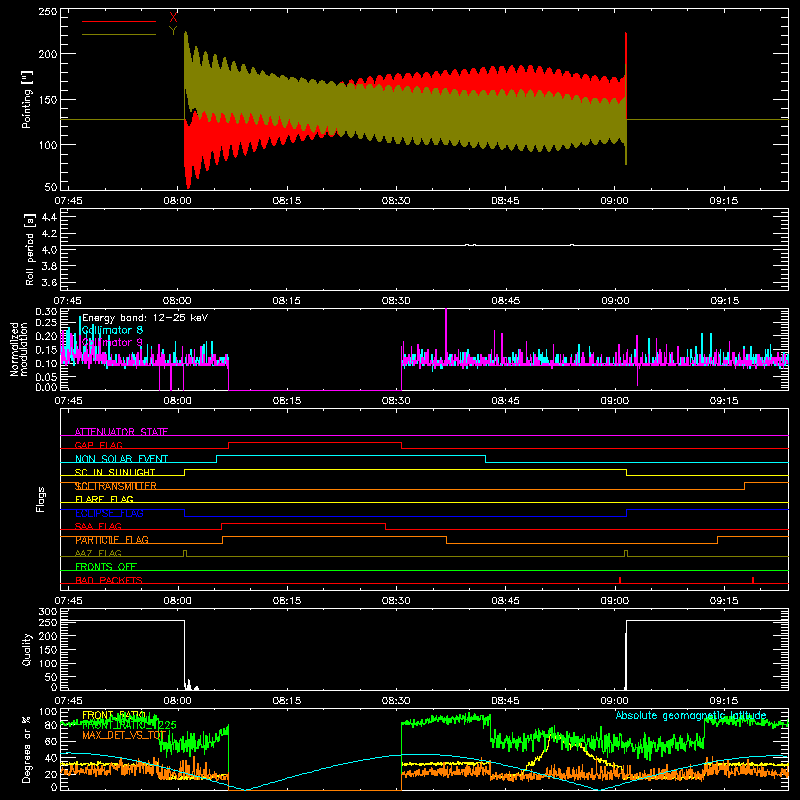Click the 08:15 tick under the Pointing panel
Screen dimensions: 800x800
pyautogui.click(x=287, y=201)
